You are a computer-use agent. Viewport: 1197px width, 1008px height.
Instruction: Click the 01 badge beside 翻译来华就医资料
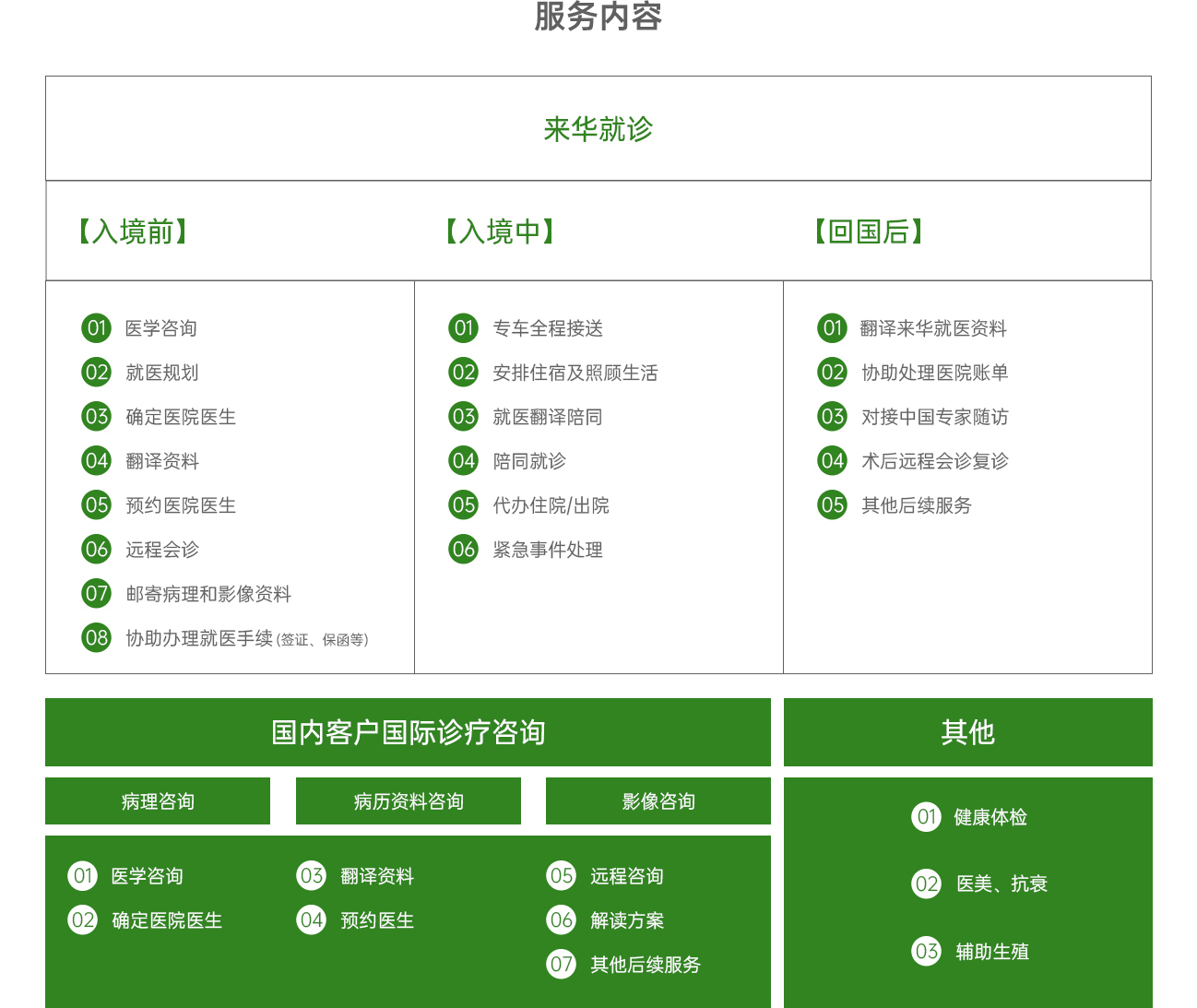pos(832,328)
